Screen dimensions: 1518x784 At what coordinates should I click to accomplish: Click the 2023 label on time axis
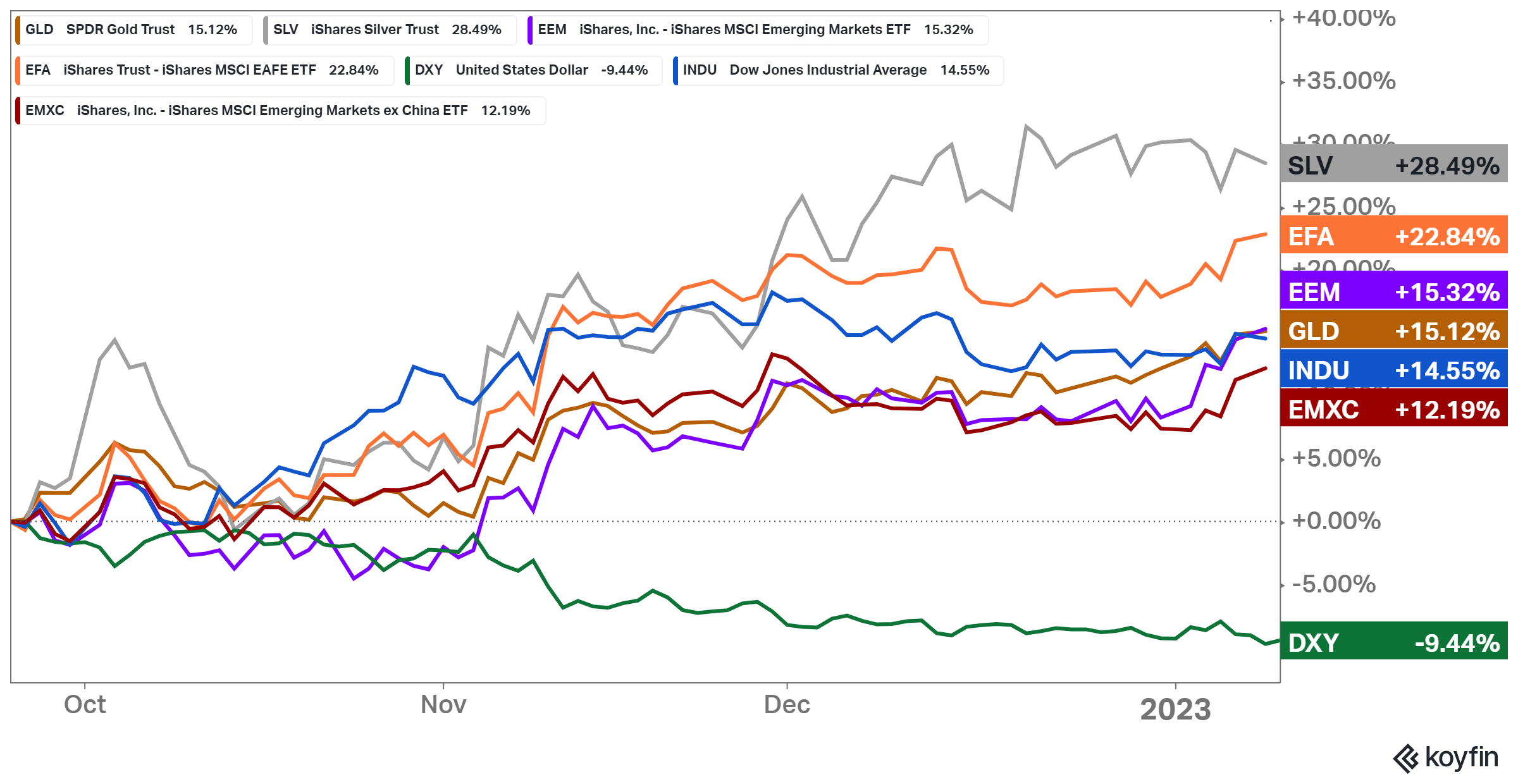pos(1175,709)
